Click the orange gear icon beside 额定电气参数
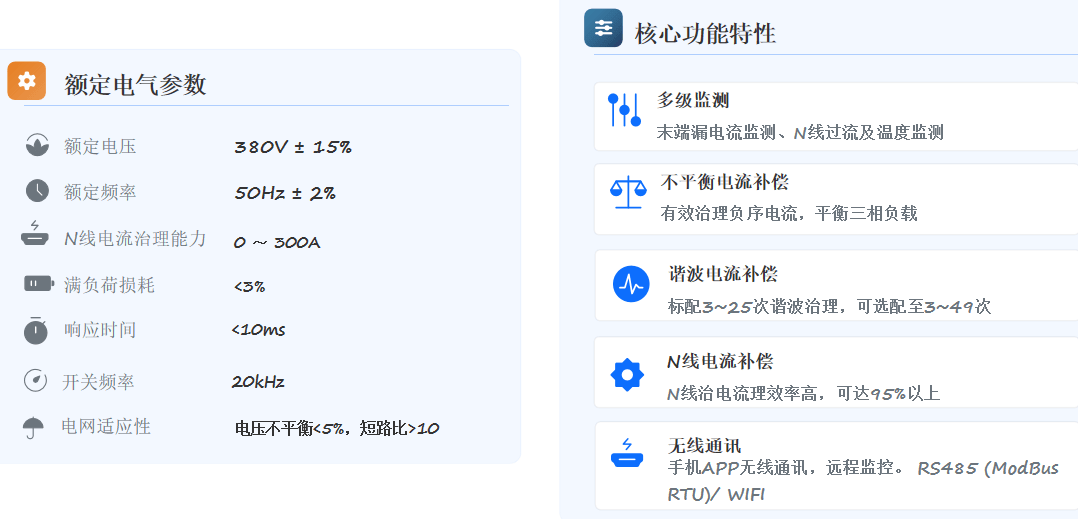Image resolution: width=1078 pixels, height=519 pixels. 27,81
